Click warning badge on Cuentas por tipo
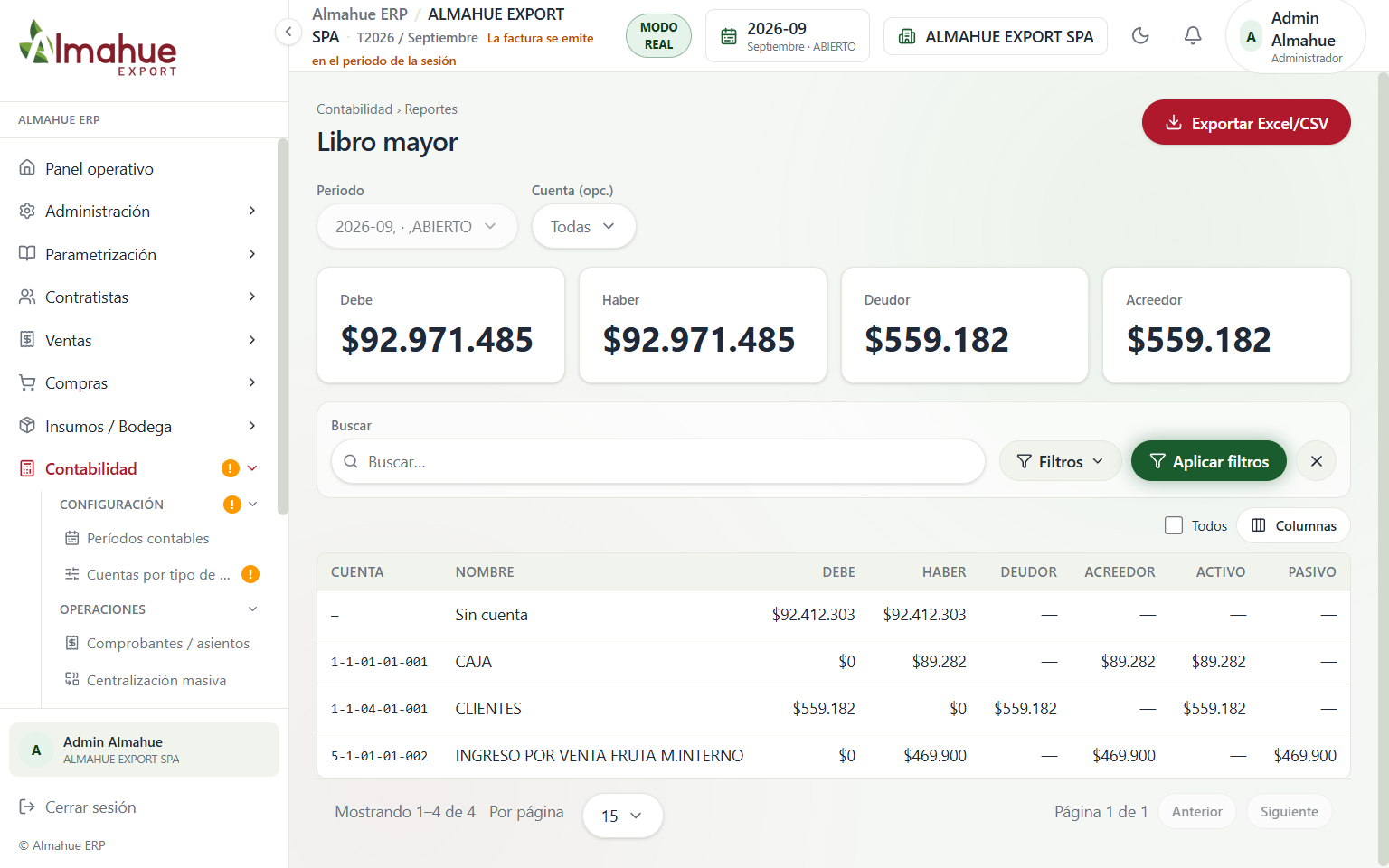 pyautogui.click(x=250, y=574)
